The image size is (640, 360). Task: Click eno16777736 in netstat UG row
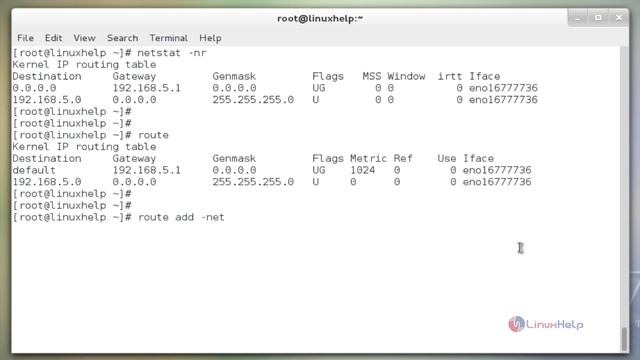pos(503,88)
